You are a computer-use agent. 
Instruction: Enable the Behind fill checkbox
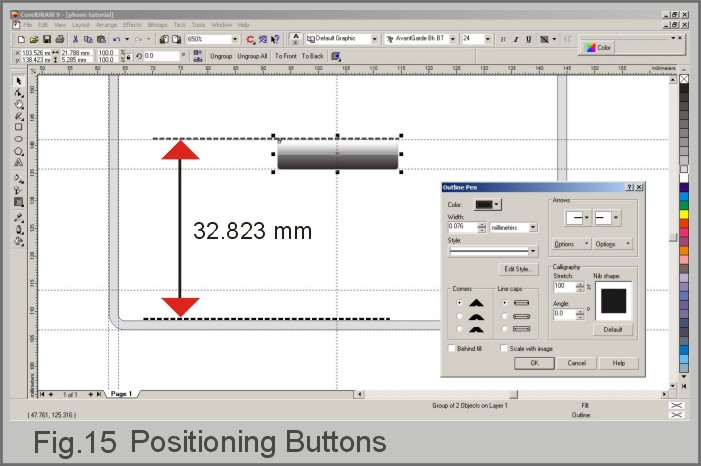(452, 348)
